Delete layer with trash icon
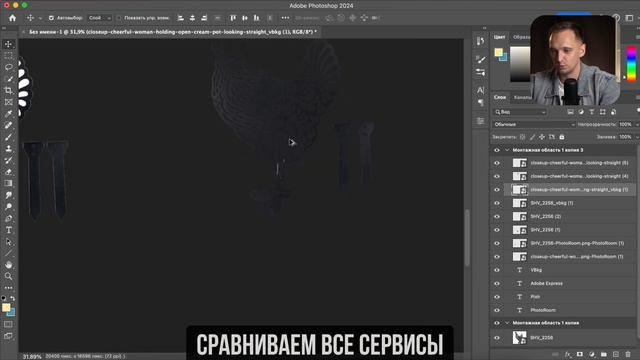Image resolution: width=640 pixels, height=360 pixels. [x=628, y=354]
